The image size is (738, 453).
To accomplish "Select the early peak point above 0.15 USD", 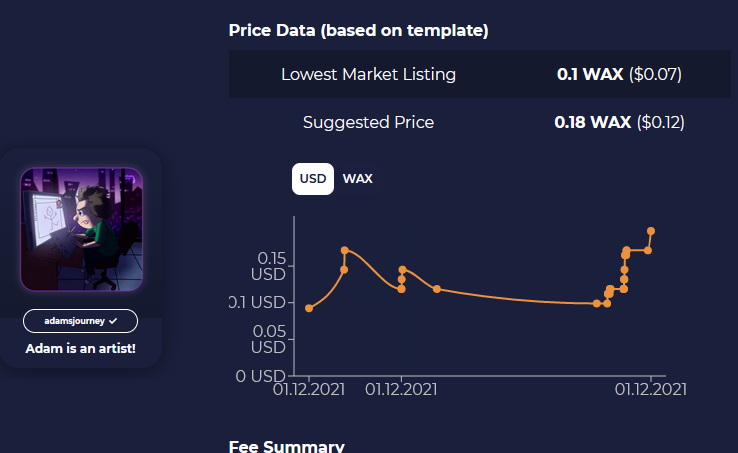I will (x=345, y=251).
